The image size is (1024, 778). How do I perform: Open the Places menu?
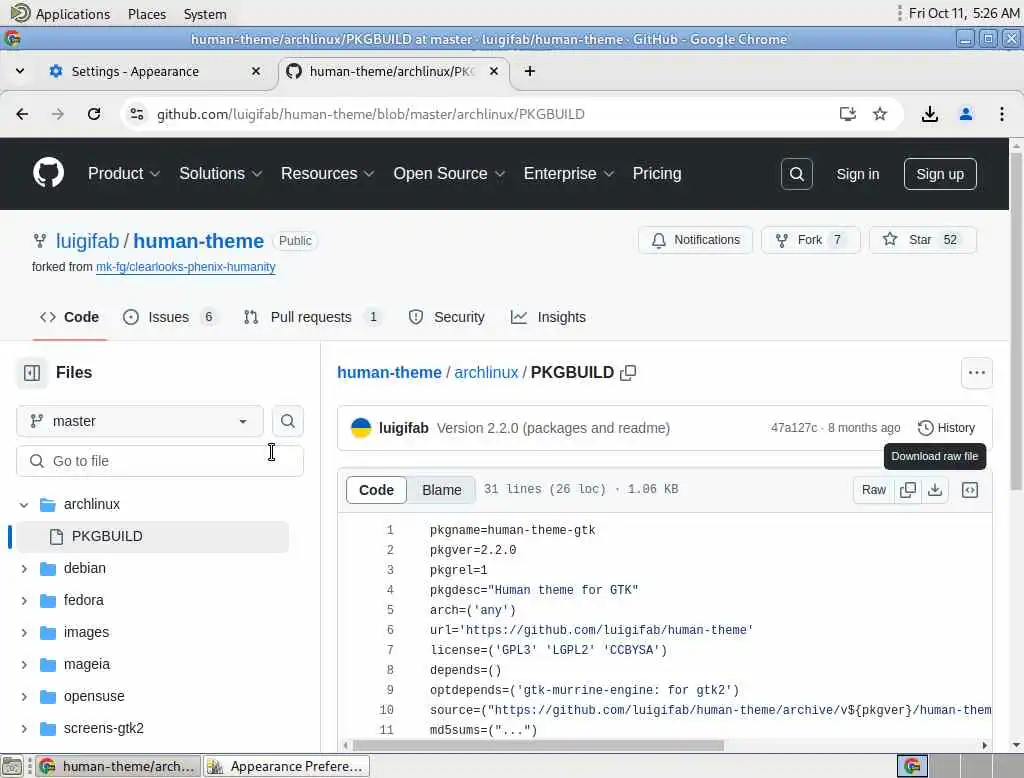pyautogui.click(x=147, y=14)
